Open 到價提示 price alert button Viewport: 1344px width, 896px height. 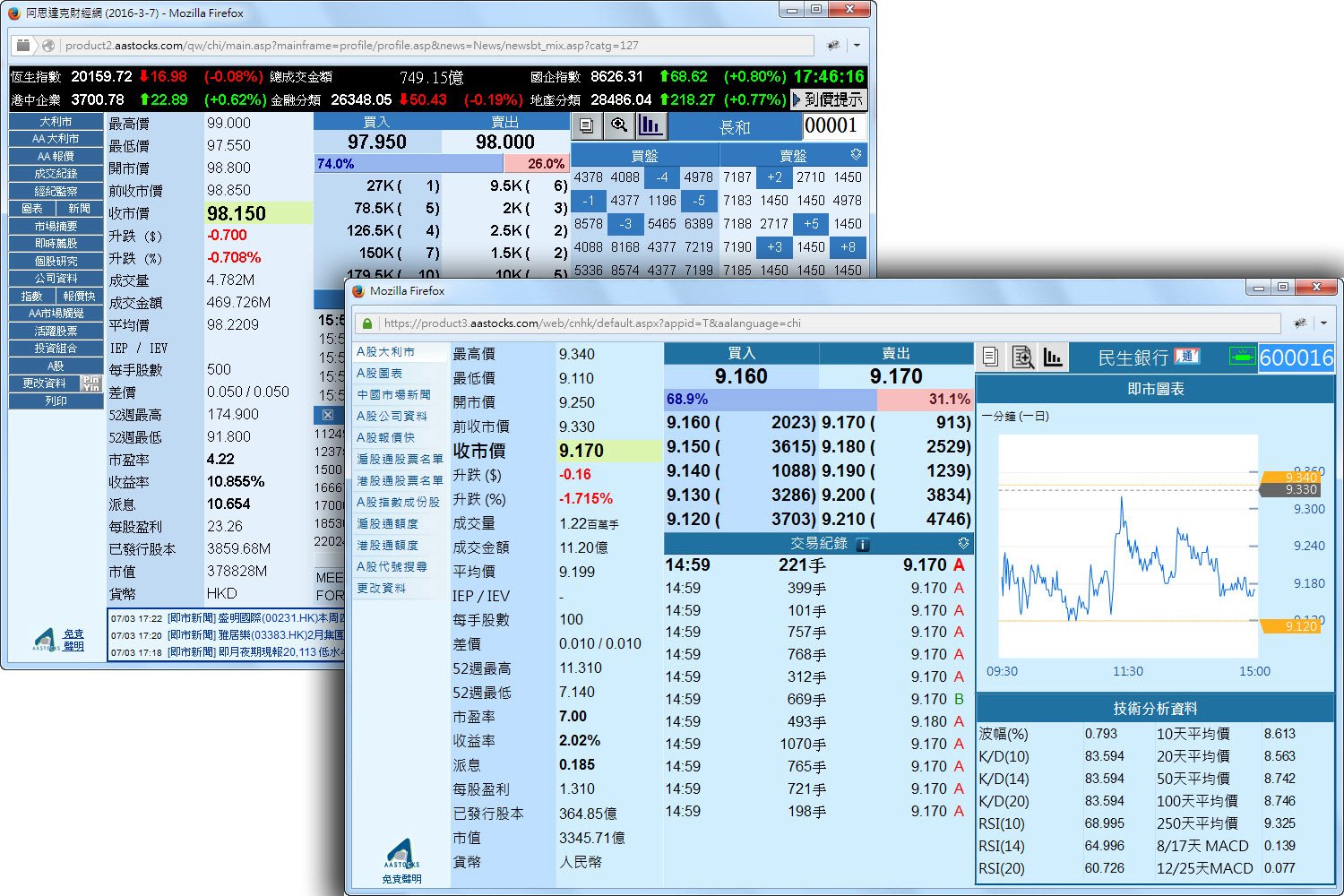click(827, 99)
